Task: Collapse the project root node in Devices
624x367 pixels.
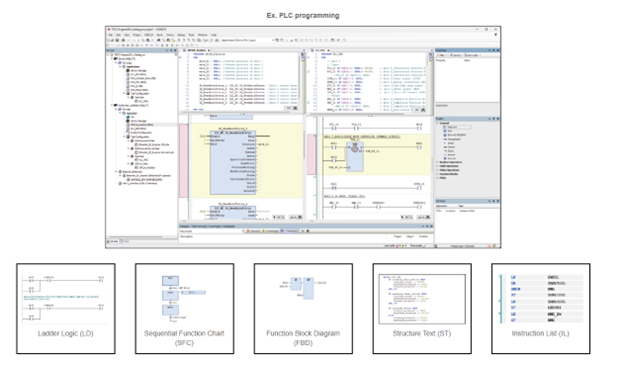Action: 108,55
